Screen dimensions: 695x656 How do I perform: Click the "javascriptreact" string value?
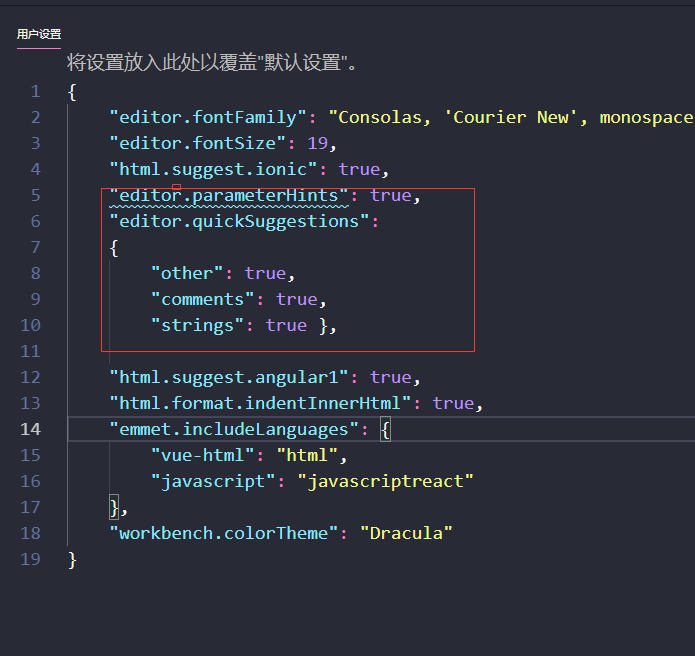point(385,481)
